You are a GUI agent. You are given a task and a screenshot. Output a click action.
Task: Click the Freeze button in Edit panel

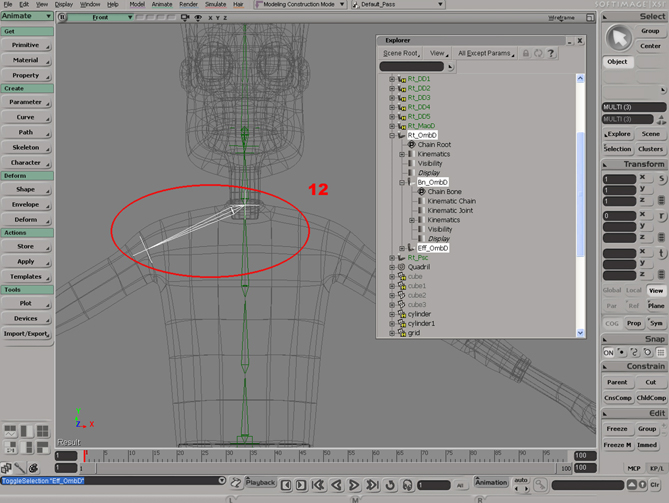617,429
